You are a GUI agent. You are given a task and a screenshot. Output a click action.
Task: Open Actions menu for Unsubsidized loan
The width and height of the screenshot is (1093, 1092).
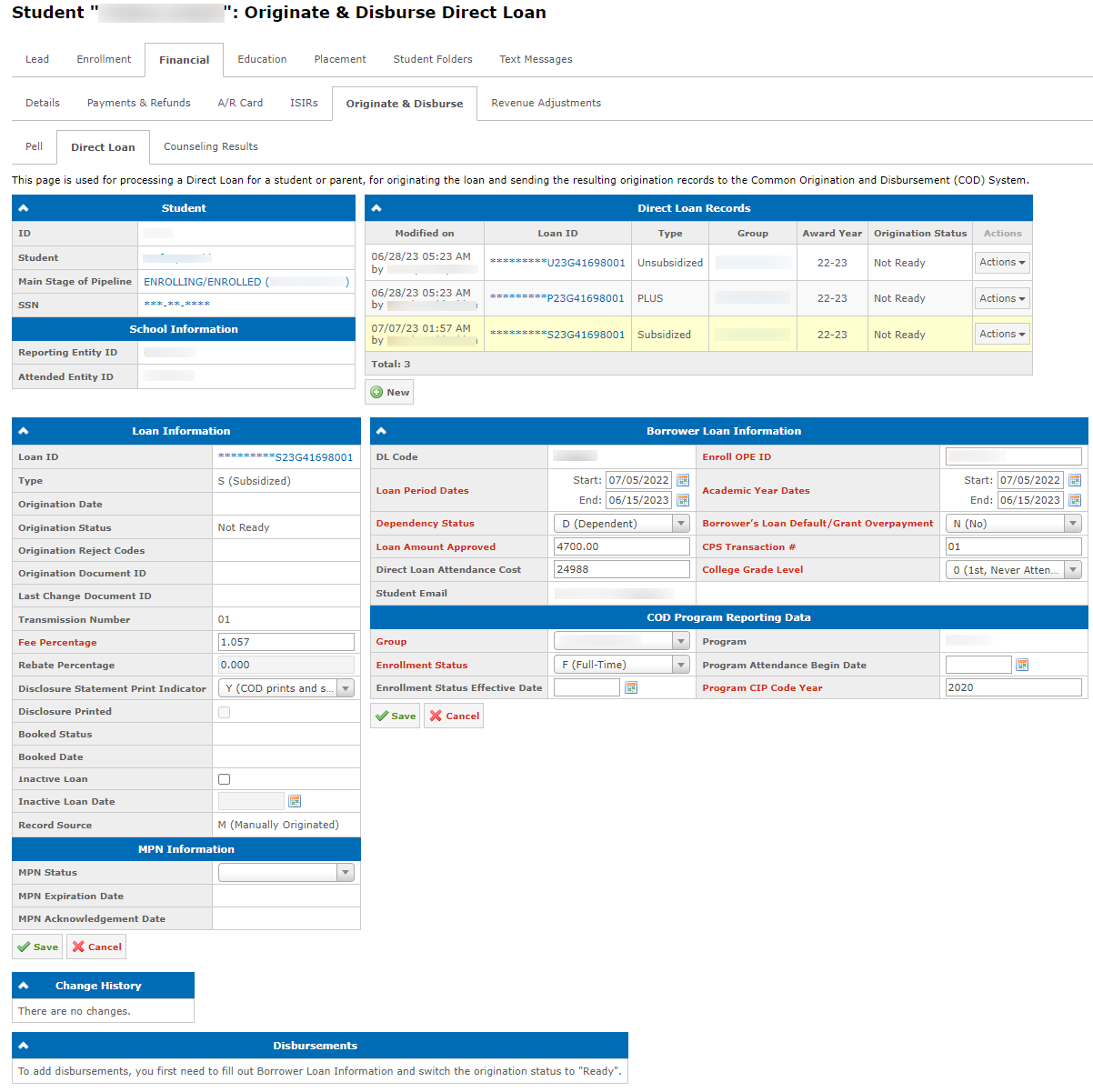pos(1002,263)
